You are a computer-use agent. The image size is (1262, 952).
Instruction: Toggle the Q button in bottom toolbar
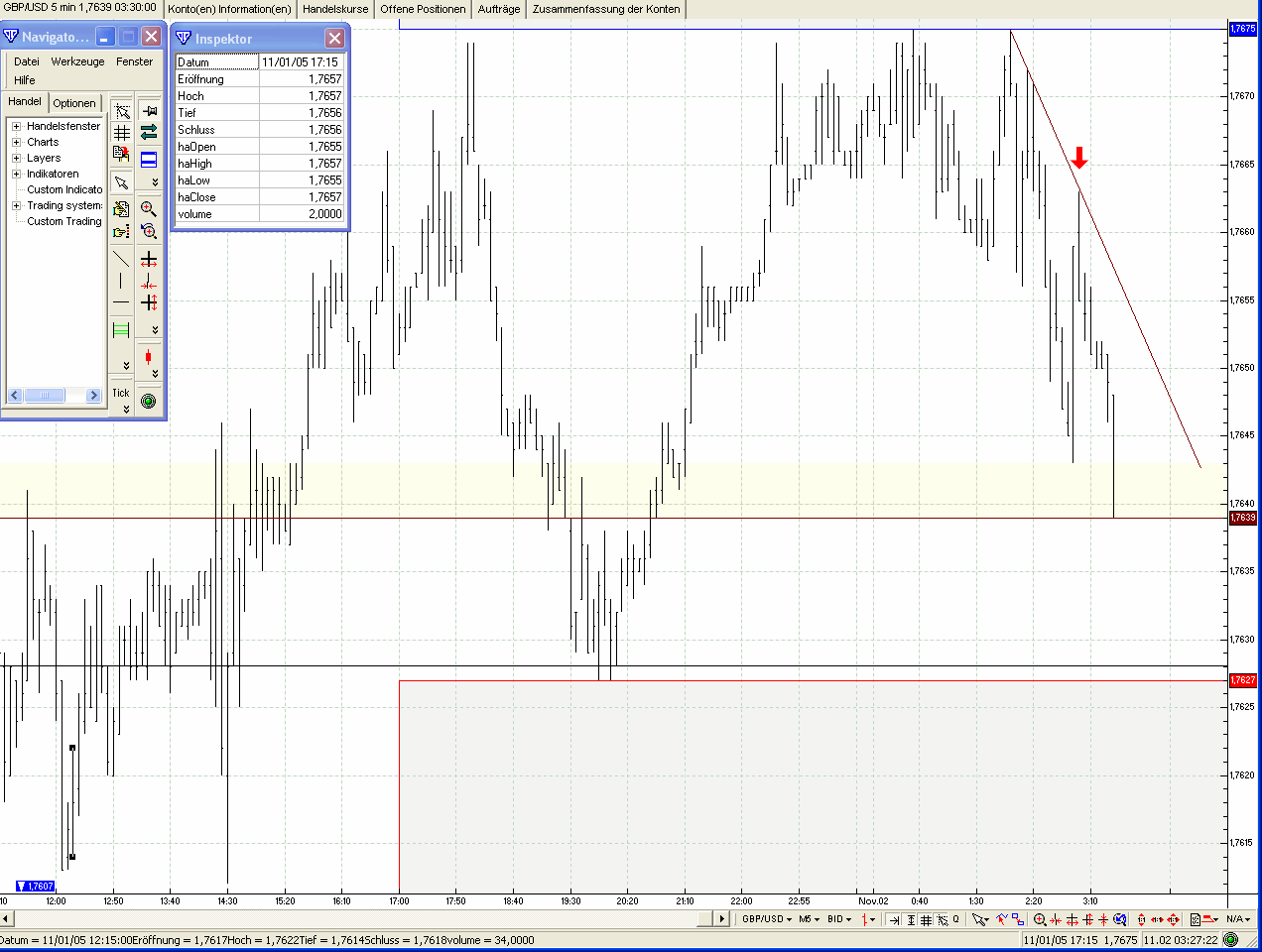tap(956, 919)
